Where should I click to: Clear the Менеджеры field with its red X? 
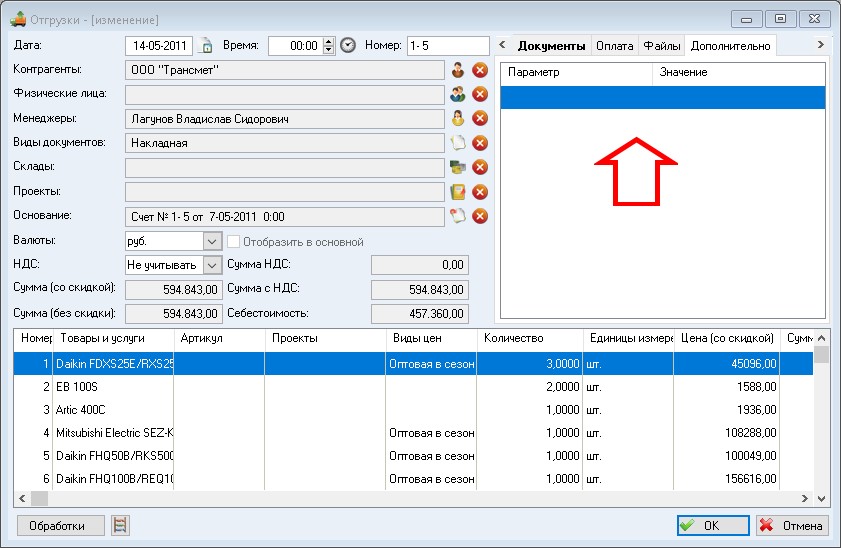point(479,119)
